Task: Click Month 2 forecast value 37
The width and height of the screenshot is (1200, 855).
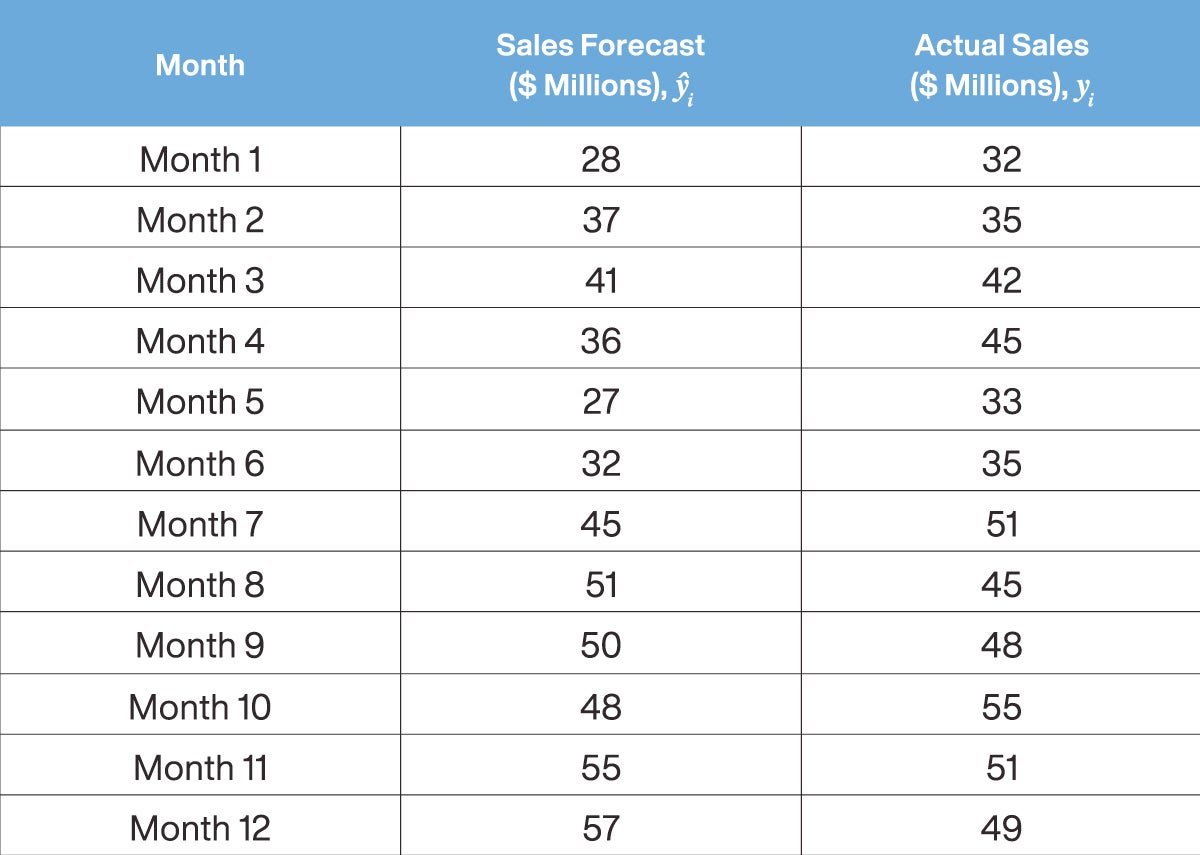Action: pyautogui.click(x=600, y=220)
